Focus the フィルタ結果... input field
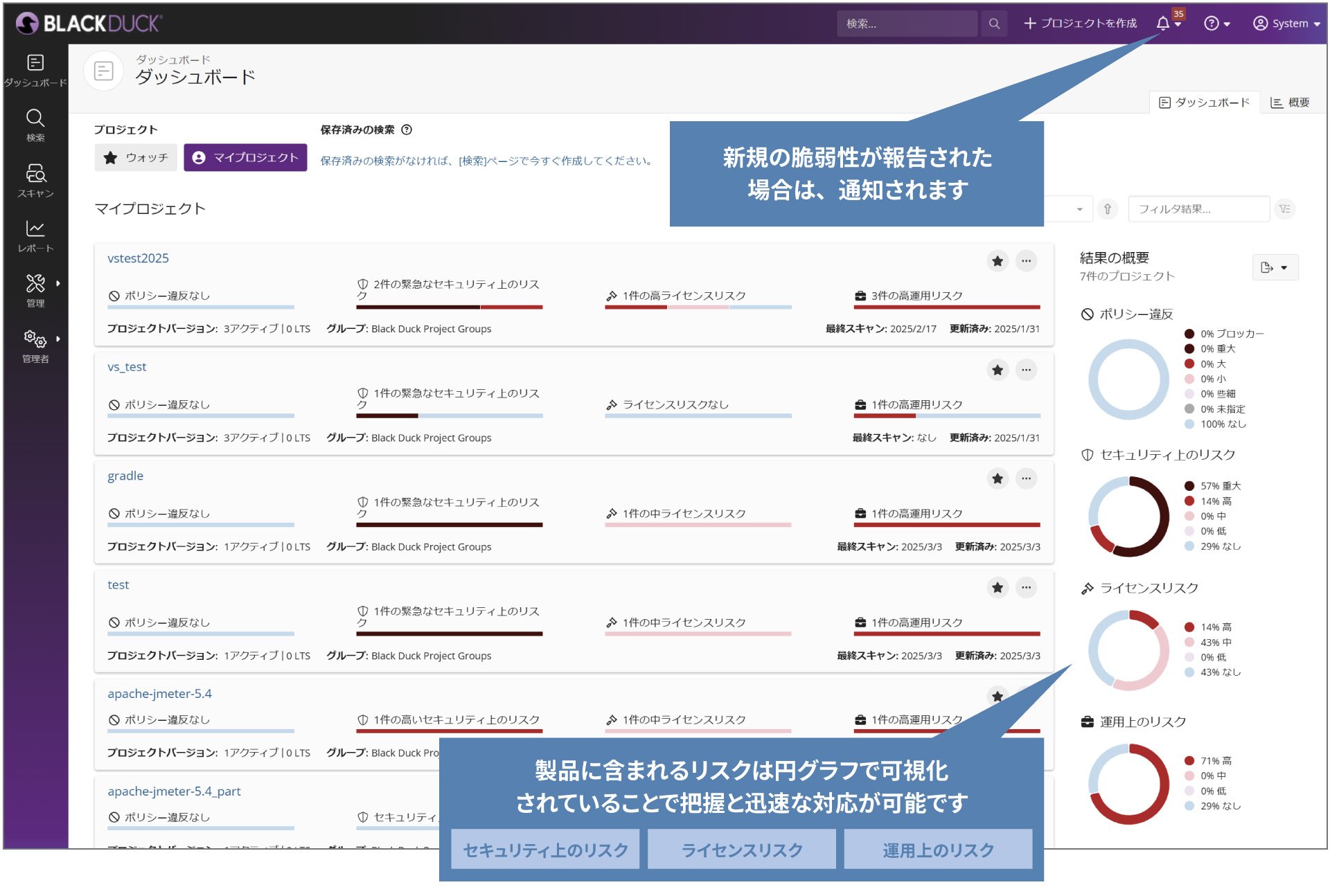 coord(1198,209)
